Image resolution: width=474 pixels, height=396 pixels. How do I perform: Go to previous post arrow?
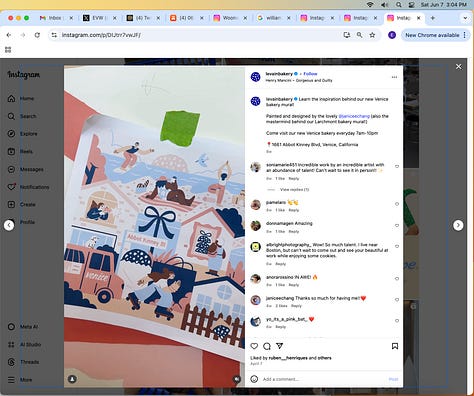(x=9, y=225)
